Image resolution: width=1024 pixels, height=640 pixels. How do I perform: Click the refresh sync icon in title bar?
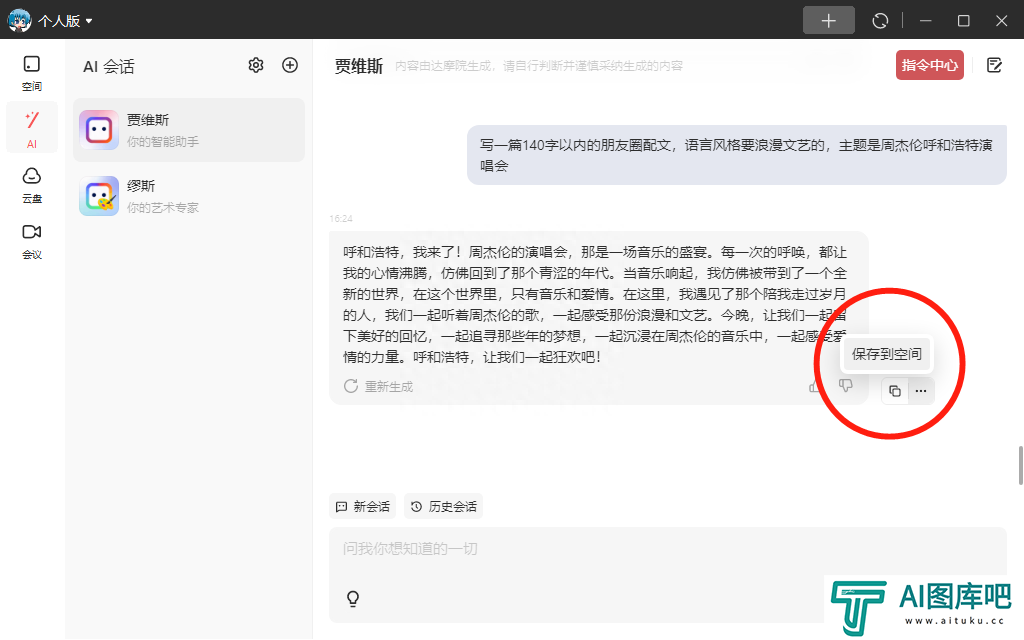click(880, 21)
